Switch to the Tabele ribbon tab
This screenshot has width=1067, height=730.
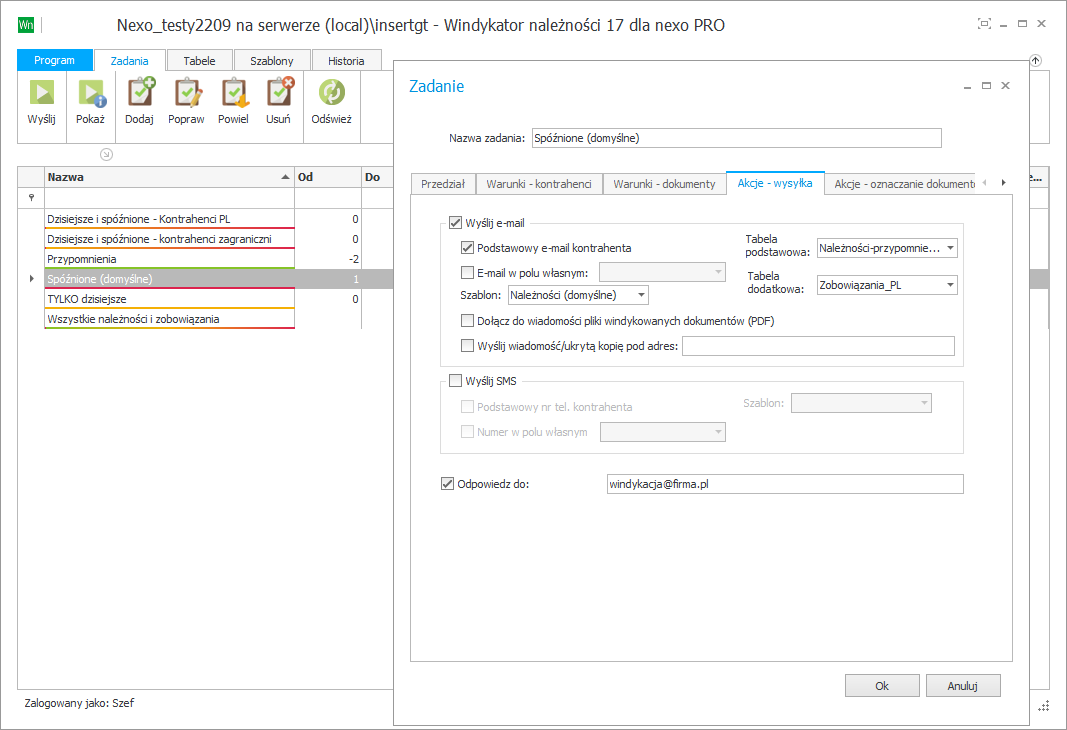[x=199, y=61]
